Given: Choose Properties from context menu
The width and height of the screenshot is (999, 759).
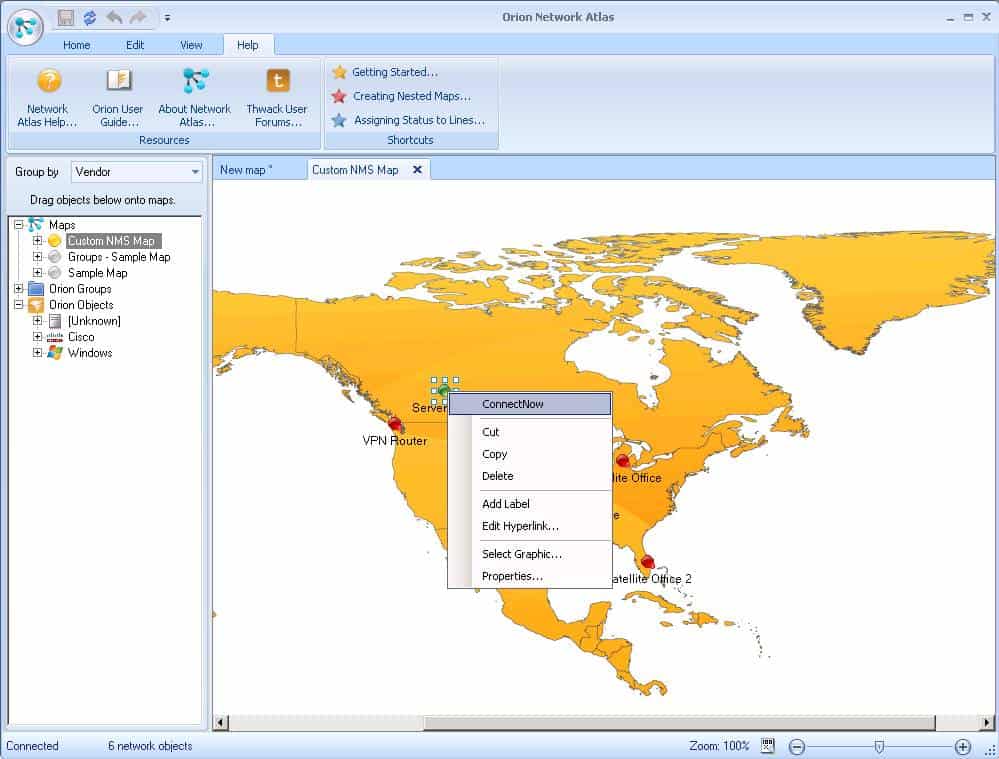Looking at the screenshot, I should tap(530, 576).
